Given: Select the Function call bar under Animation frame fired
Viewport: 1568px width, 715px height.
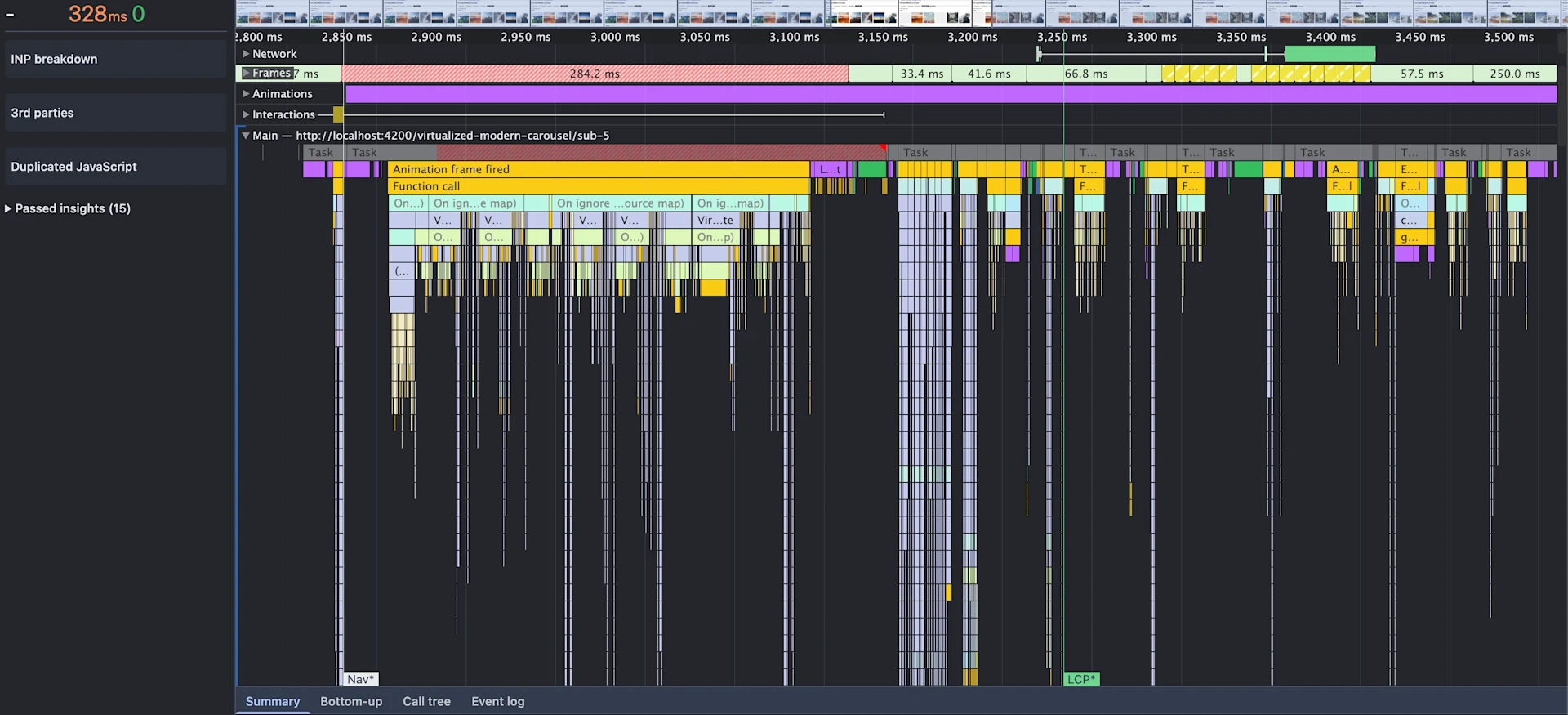Looking at the screenshot, I should click(x=599, y=186).
